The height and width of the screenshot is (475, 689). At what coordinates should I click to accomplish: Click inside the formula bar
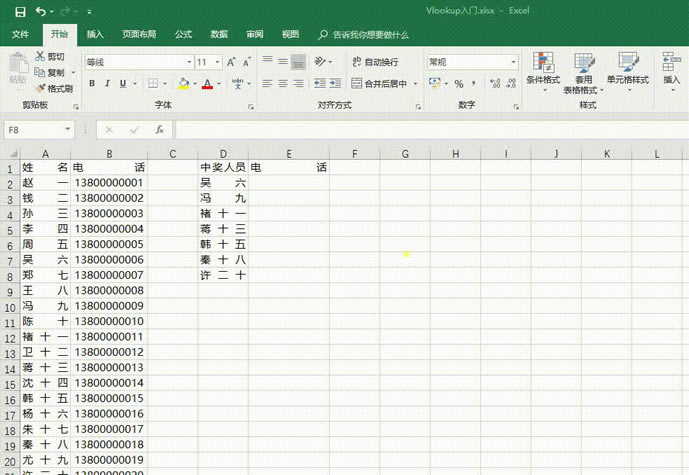432,130
